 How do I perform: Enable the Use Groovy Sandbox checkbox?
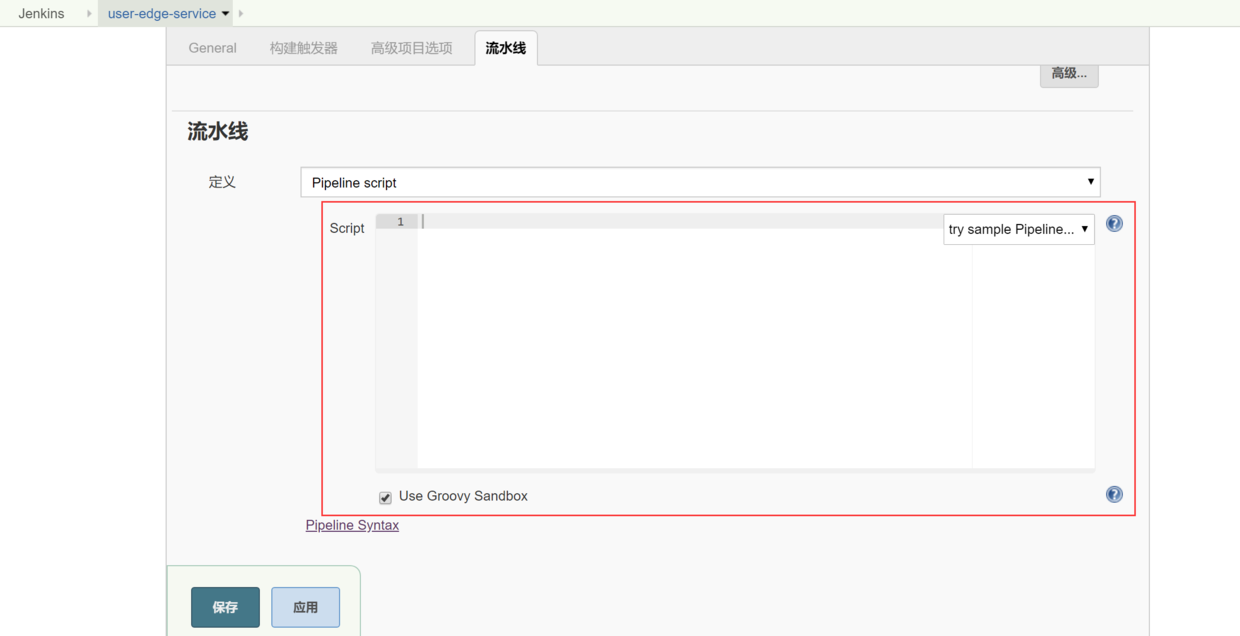click(385, 496)
